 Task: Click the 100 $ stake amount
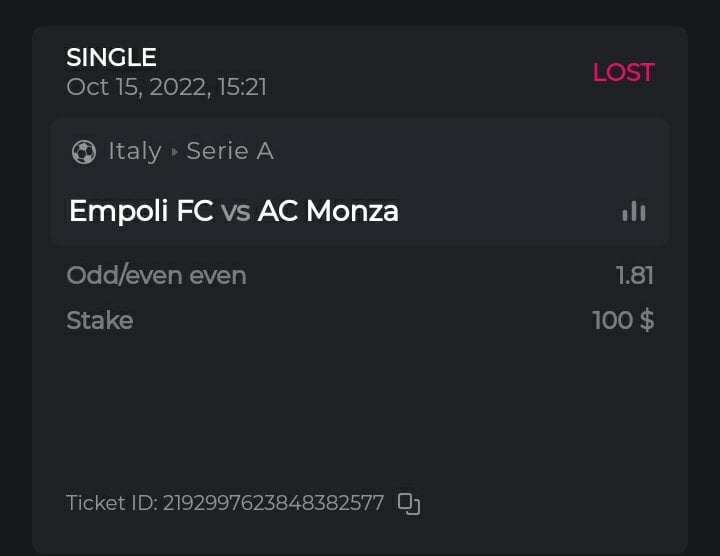tap(623, 320)
